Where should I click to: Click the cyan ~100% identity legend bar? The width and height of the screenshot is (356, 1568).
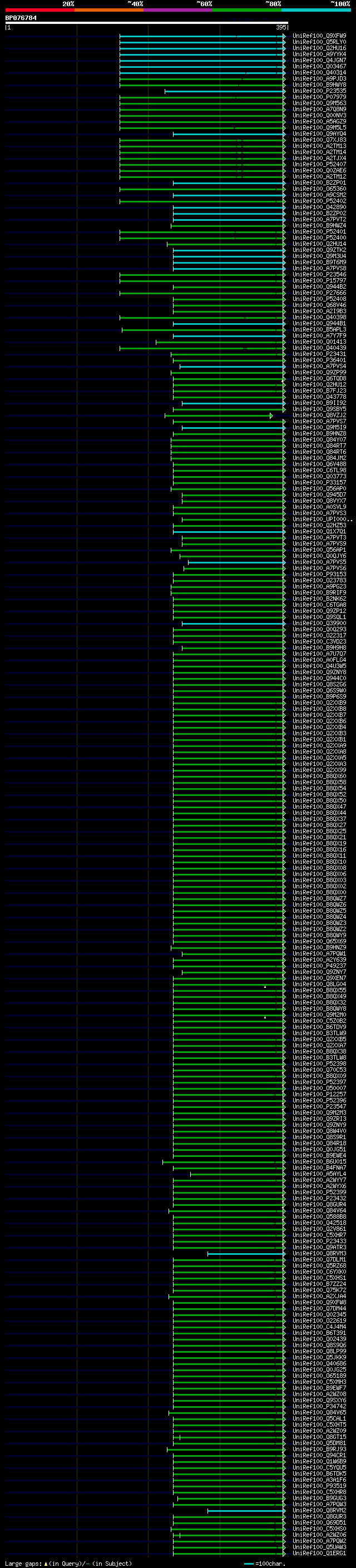(x=316, y=10)
